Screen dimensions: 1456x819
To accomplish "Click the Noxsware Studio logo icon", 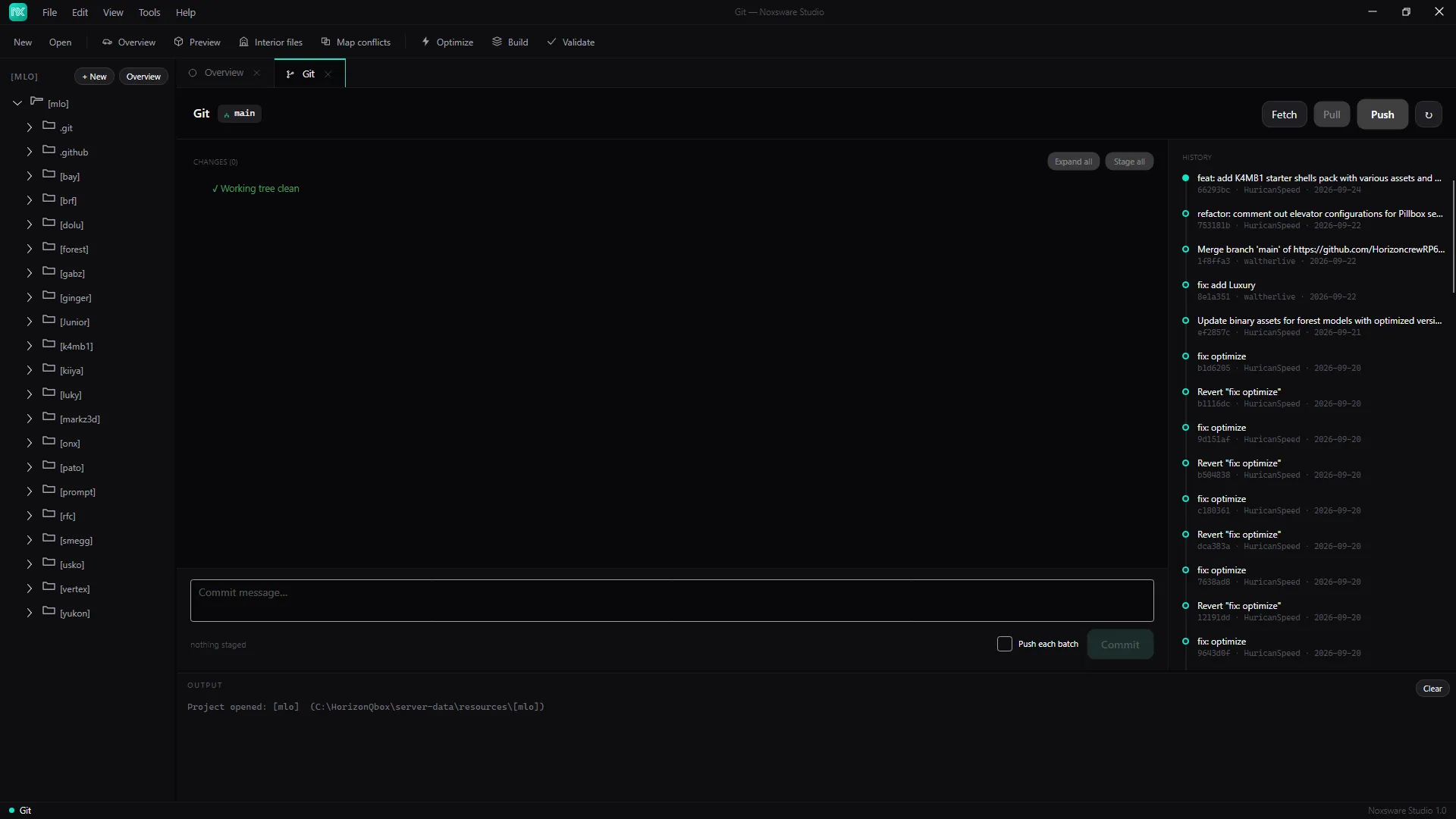I will click(18, 12).
